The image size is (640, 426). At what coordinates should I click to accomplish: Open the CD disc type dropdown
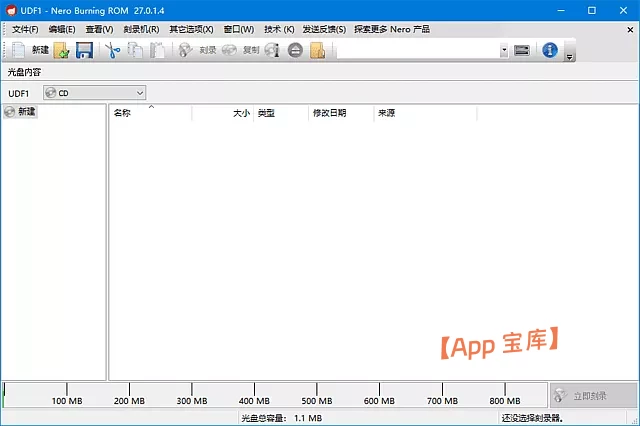click(x=94, y=93)
